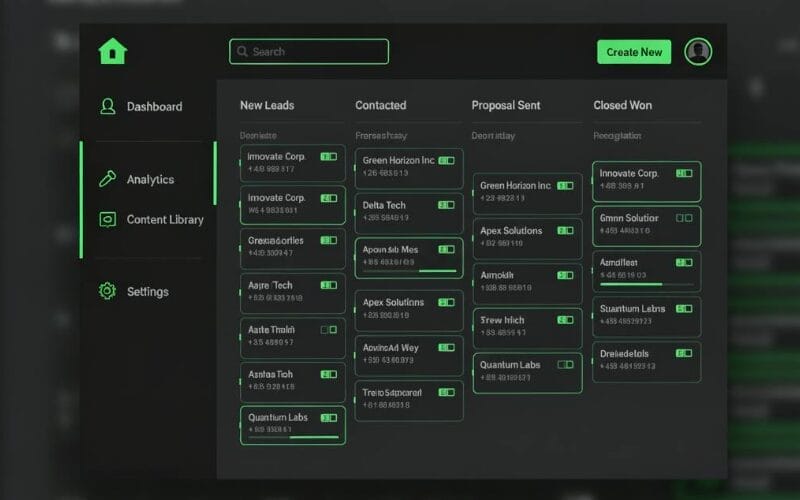Click the Settings gear icon
Image resolution: width=800 pixels, height=500 pixels.
pos(107,291)
